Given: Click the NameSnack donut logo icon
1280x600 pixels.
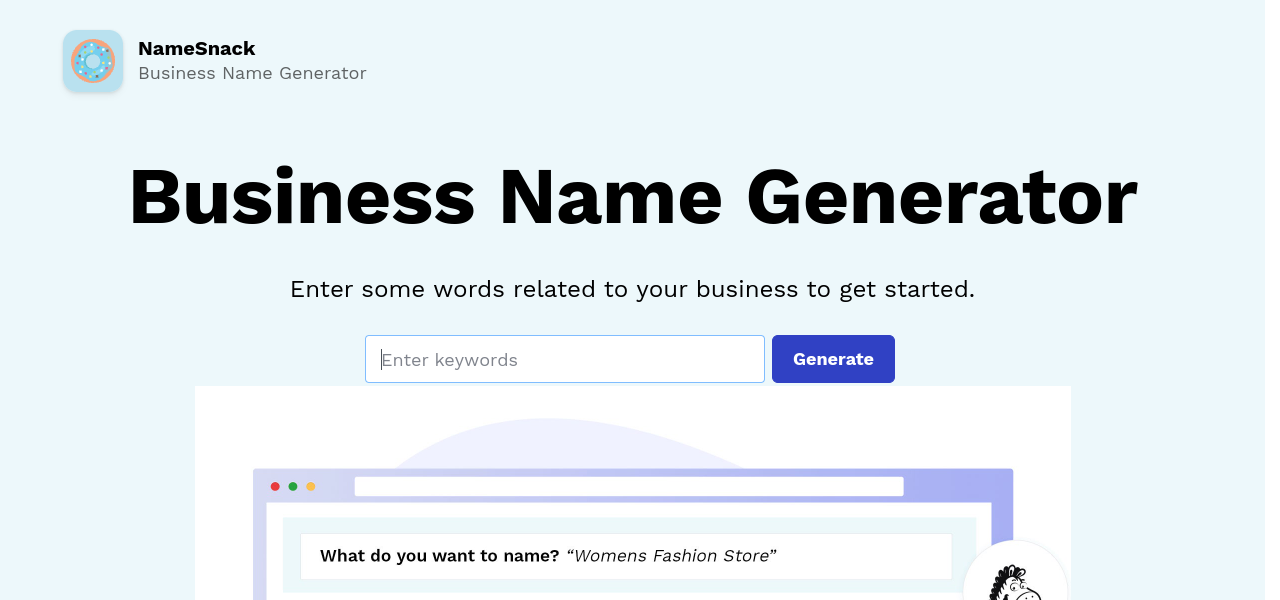Looking at the screenshot, I should click(93, 61).
